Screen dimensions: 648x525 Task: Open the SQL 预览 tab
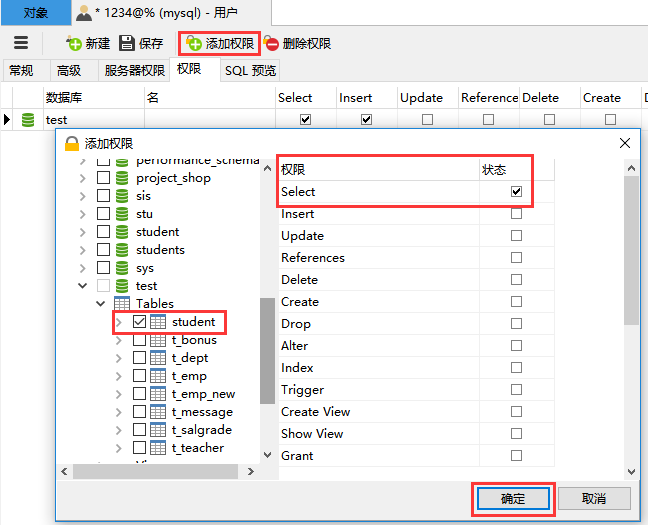(250, 70)
